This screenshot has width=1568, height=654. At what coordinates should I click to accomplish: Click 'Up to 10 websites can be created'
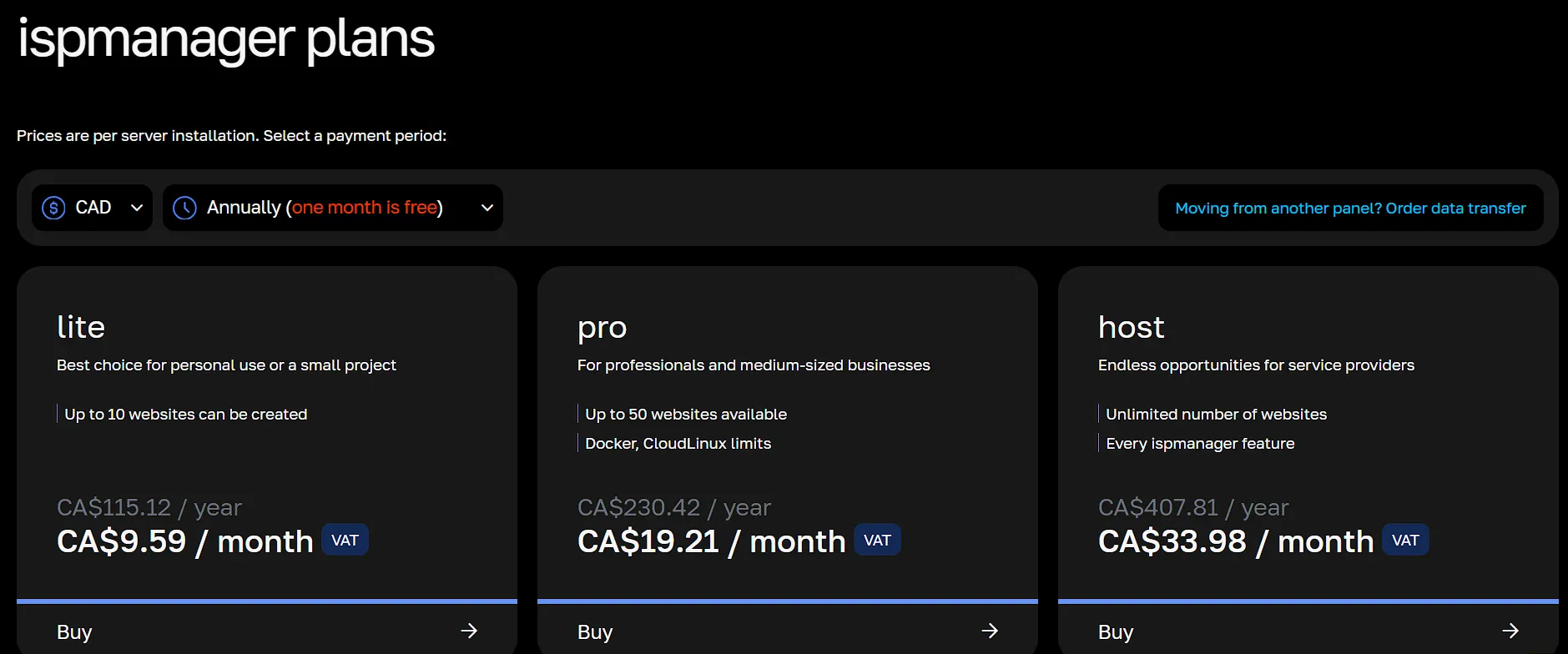pos(186,415)
